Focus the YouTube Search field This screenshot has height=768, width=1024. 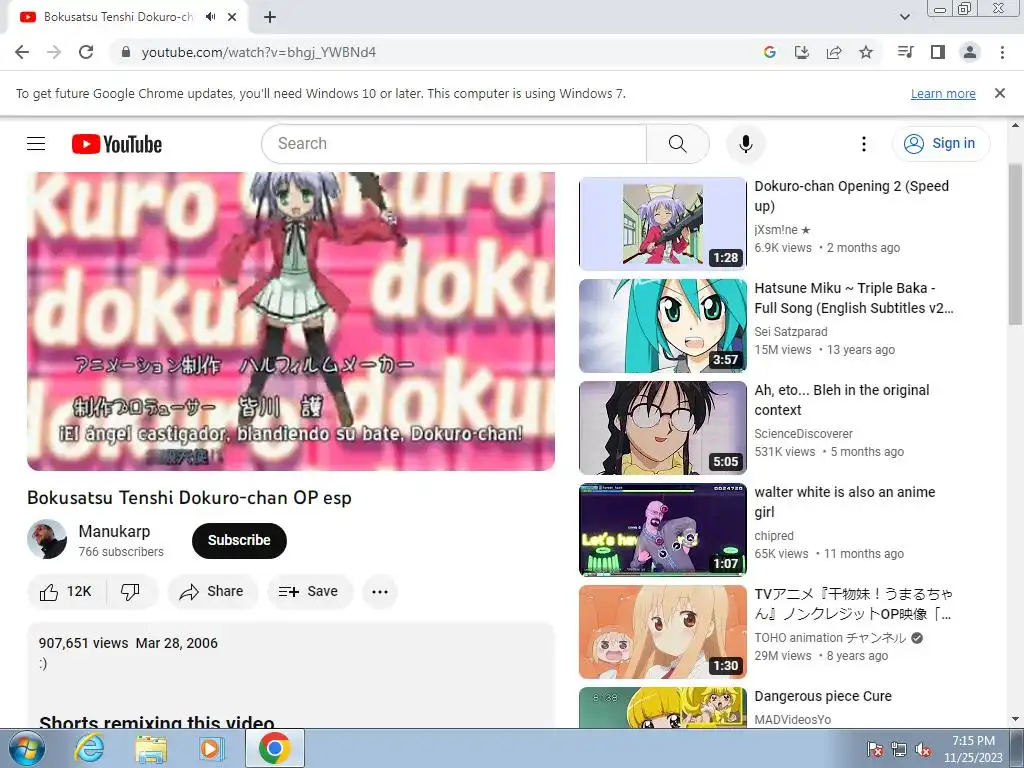pyautogui.click(x=454, y=144)
